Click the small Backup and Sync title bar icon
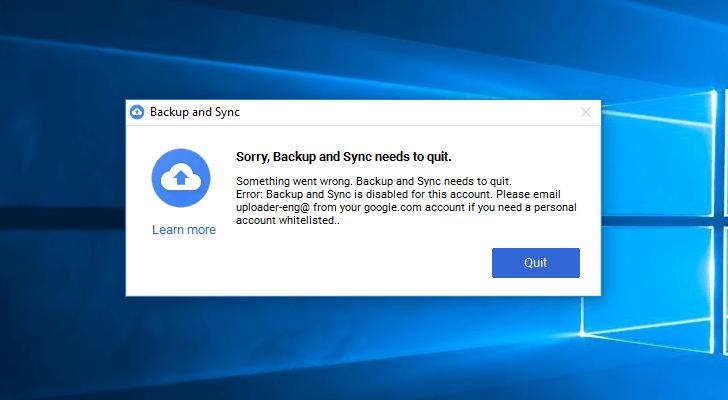 coord(137,112)
